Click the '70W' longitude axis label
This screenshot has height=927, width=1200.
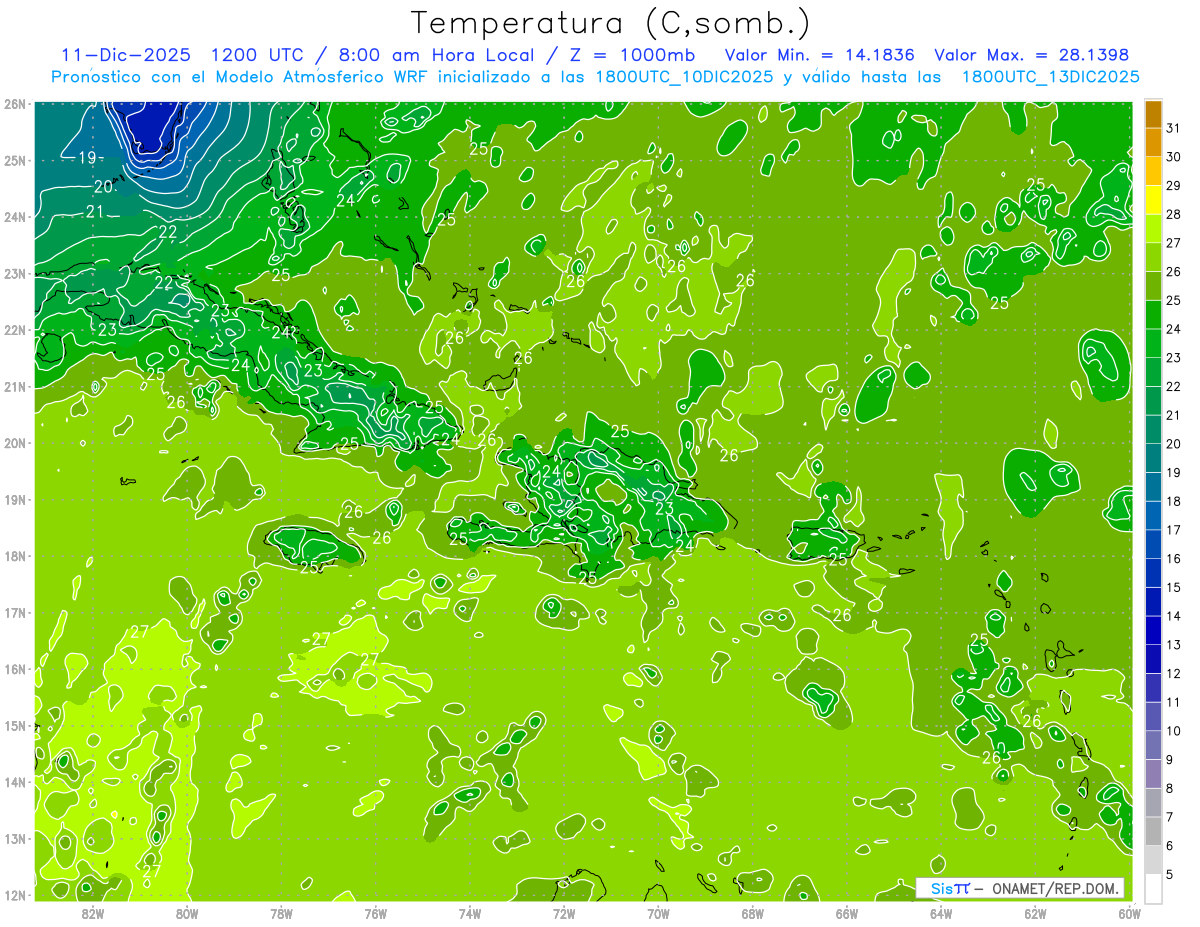(x=658, y=913)
